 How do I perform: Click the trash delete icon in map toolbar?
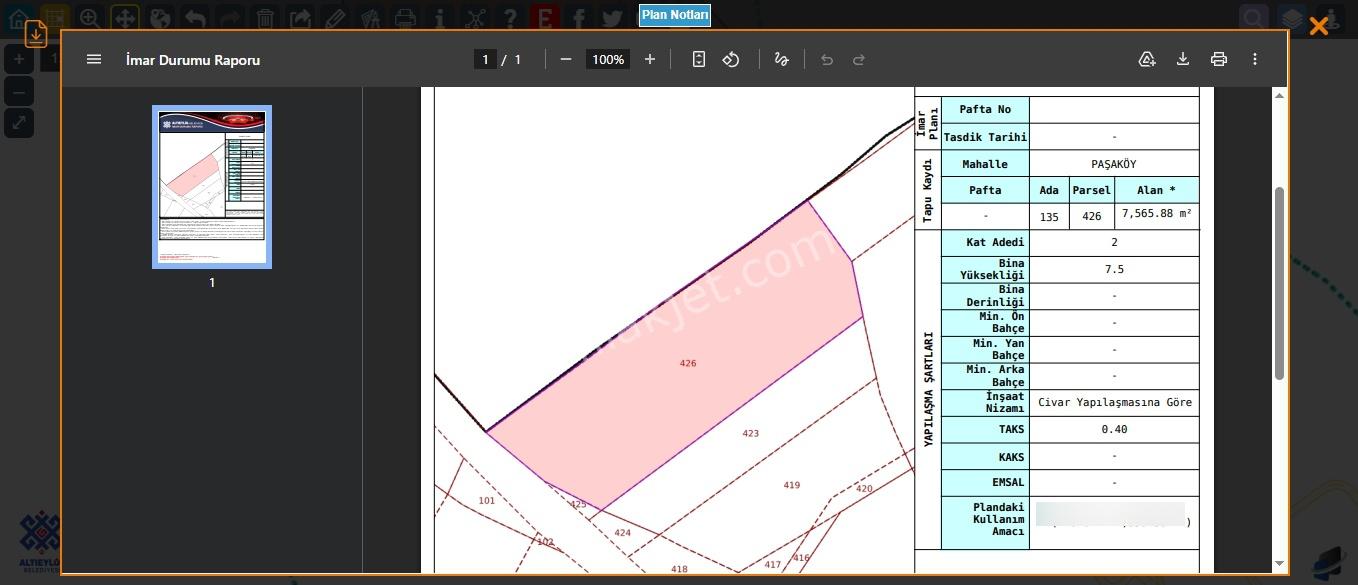[x=265, y=17]
